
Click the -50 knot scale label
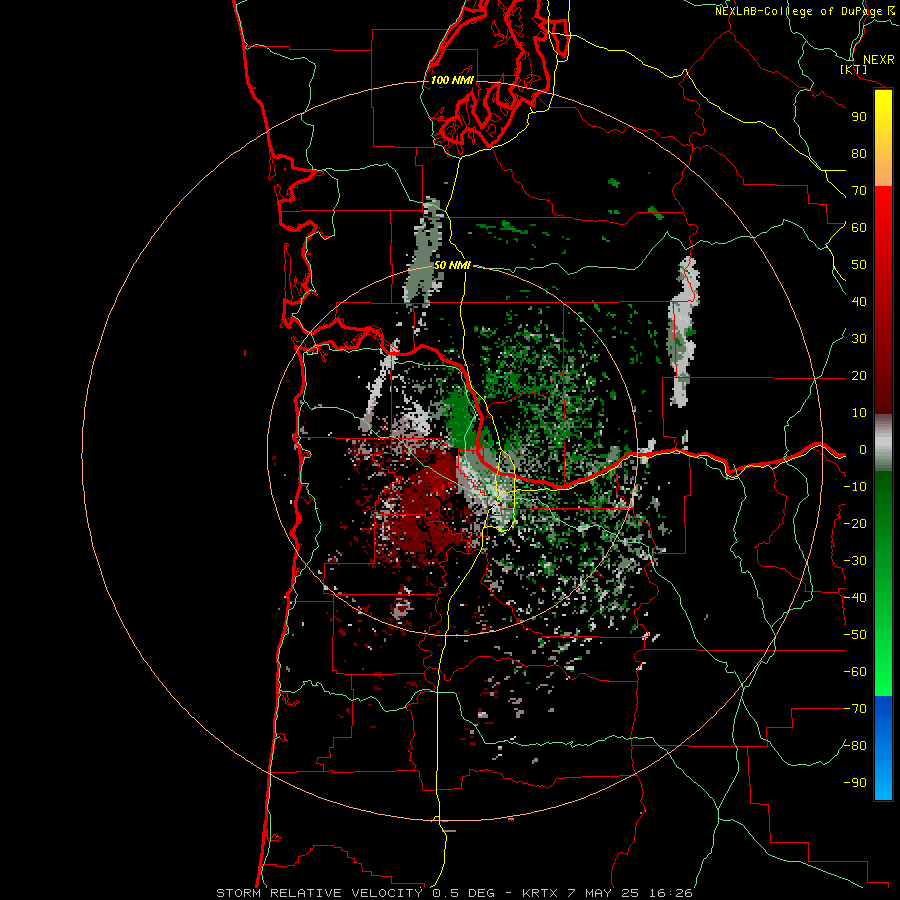pos(855,635)
